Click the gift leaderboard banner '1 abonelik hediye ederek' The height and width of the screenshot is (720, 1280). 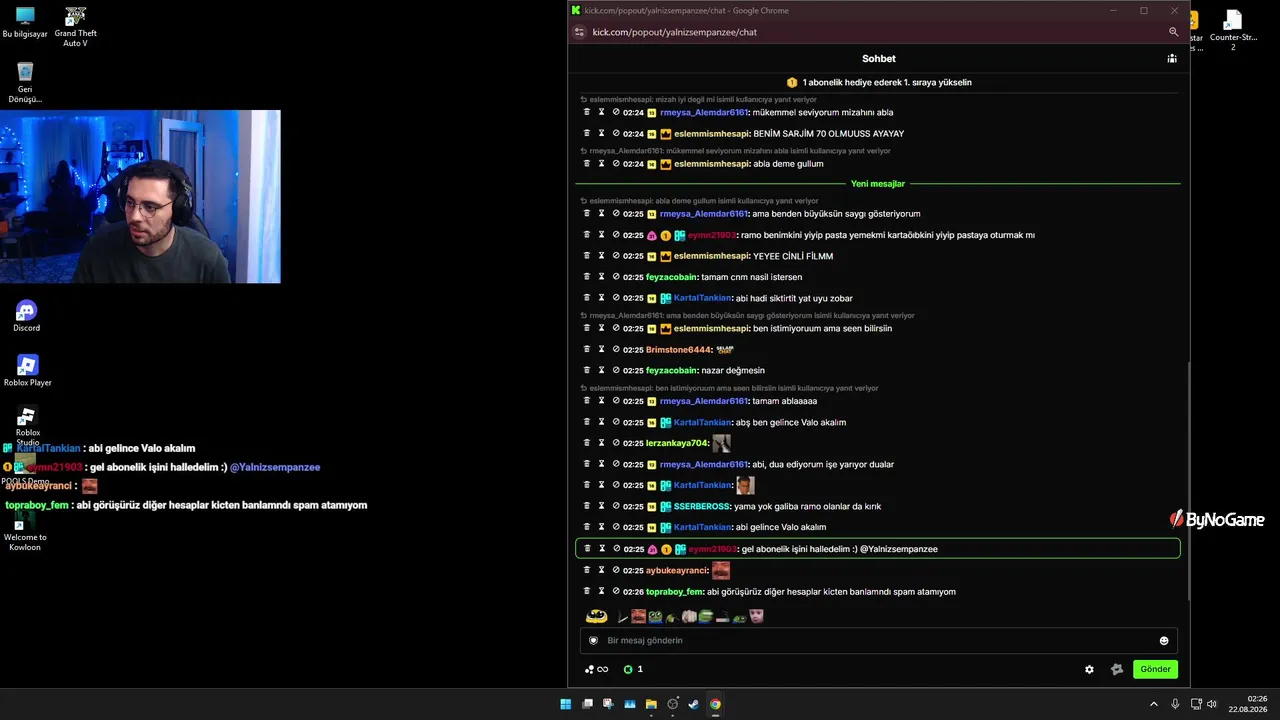point(878,82)
